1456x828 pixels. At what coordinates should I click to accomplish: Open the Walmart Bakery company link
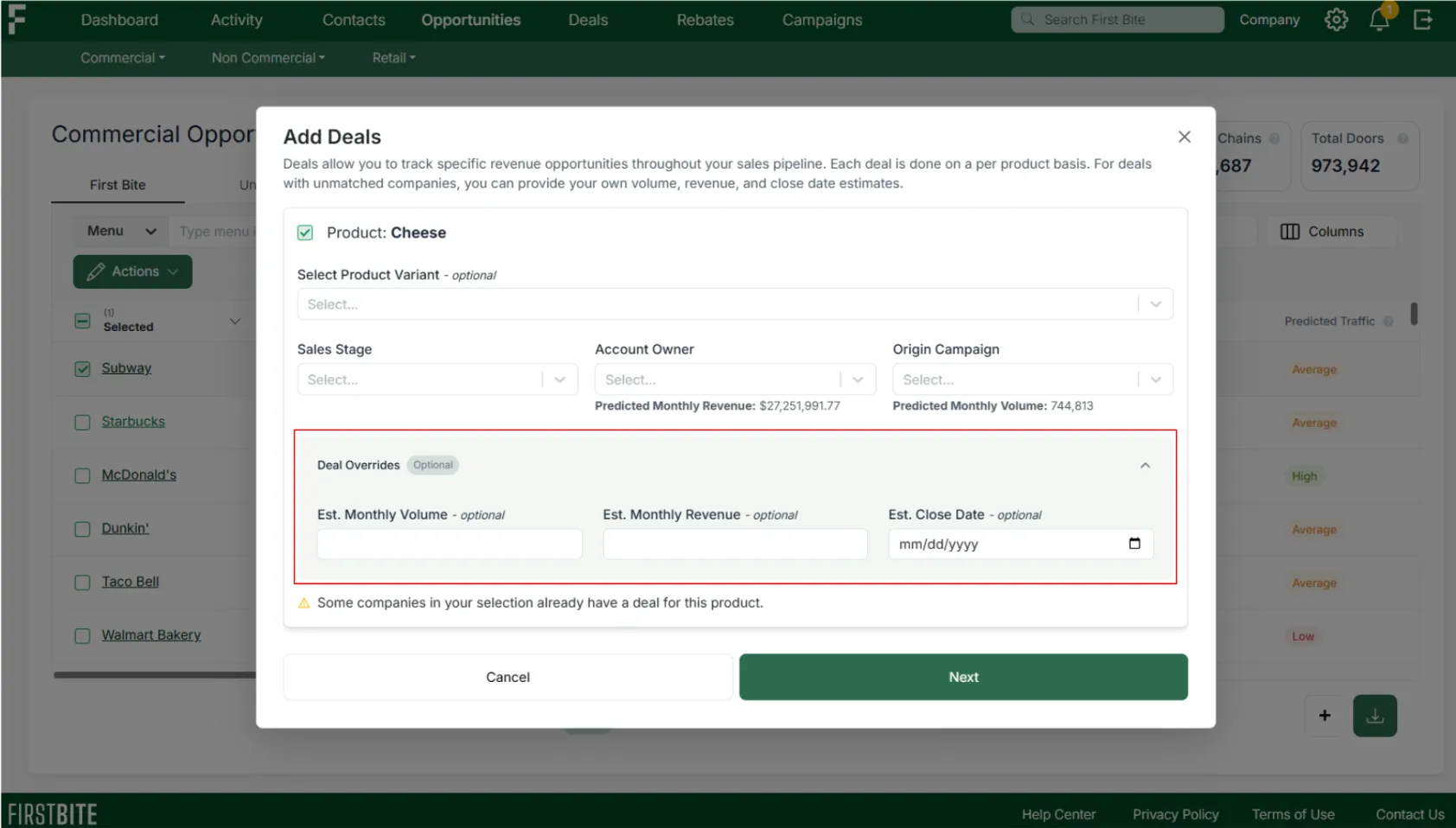pyautogui.click(x=151, y=635)
